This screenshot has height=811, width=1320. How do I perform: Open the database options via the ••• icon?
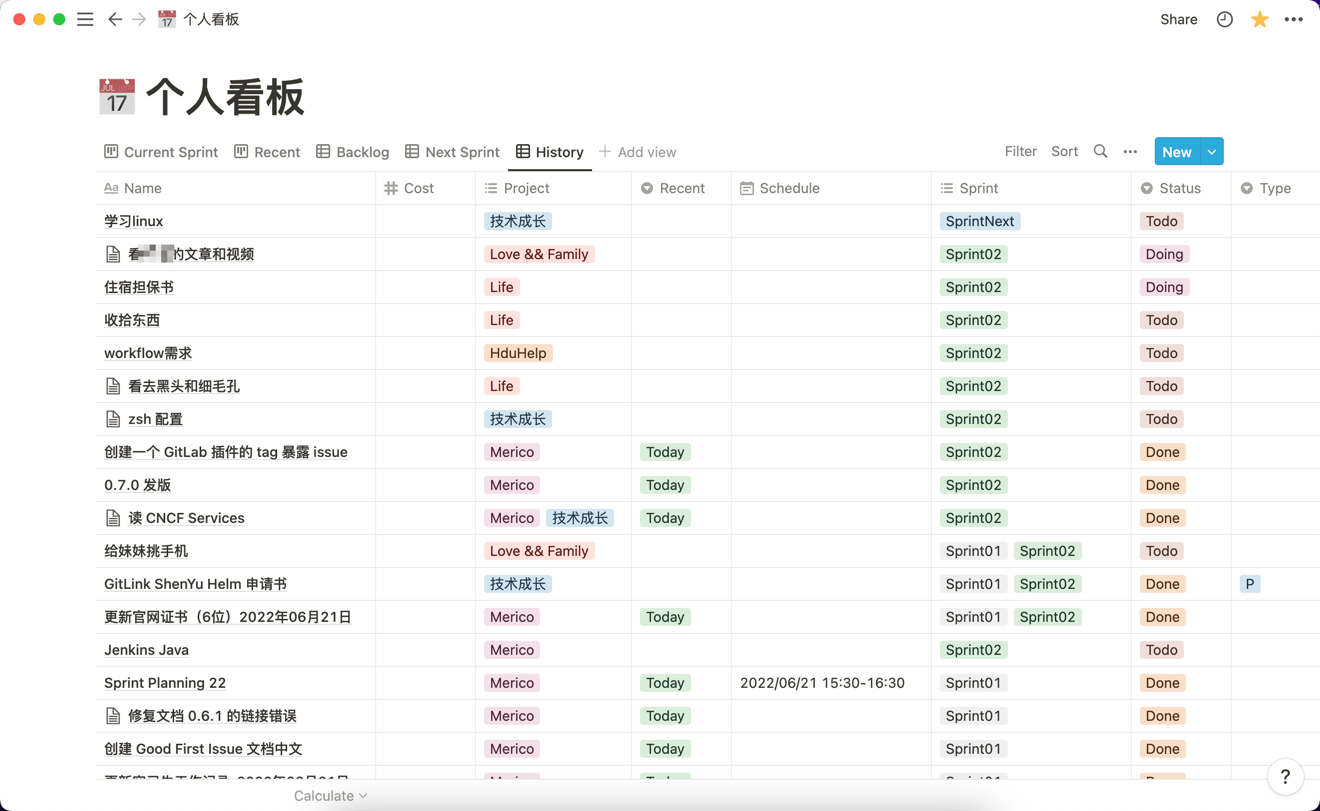point(1130,151)
